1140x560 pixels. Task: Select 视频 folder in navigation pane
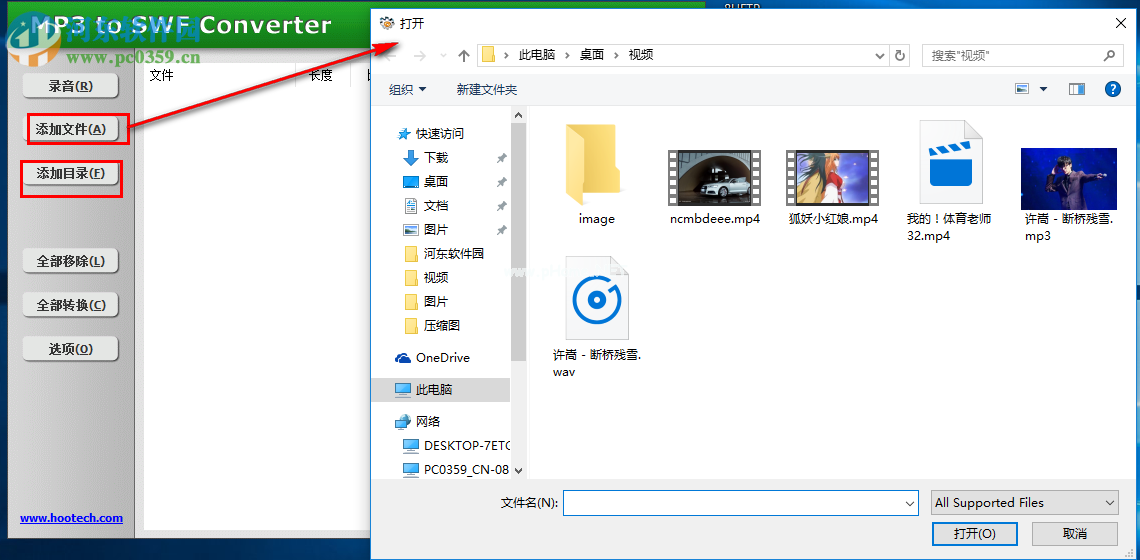pyautogui.click(x=435, y=278)
